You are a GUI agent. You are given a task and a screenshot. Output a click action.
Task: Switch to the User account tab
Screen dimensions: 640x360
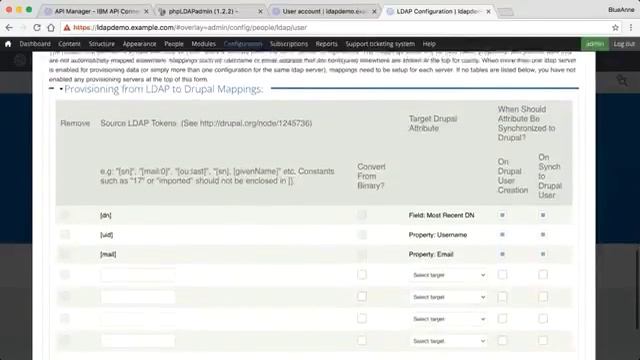(324, 11)
